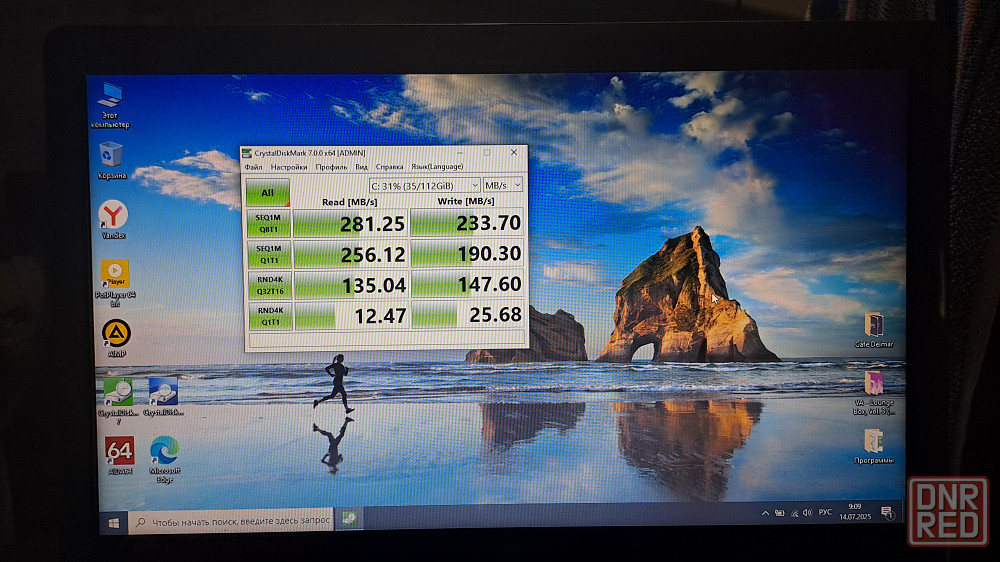
Task: Click the 281.25 read result
Action: point(350,223)
